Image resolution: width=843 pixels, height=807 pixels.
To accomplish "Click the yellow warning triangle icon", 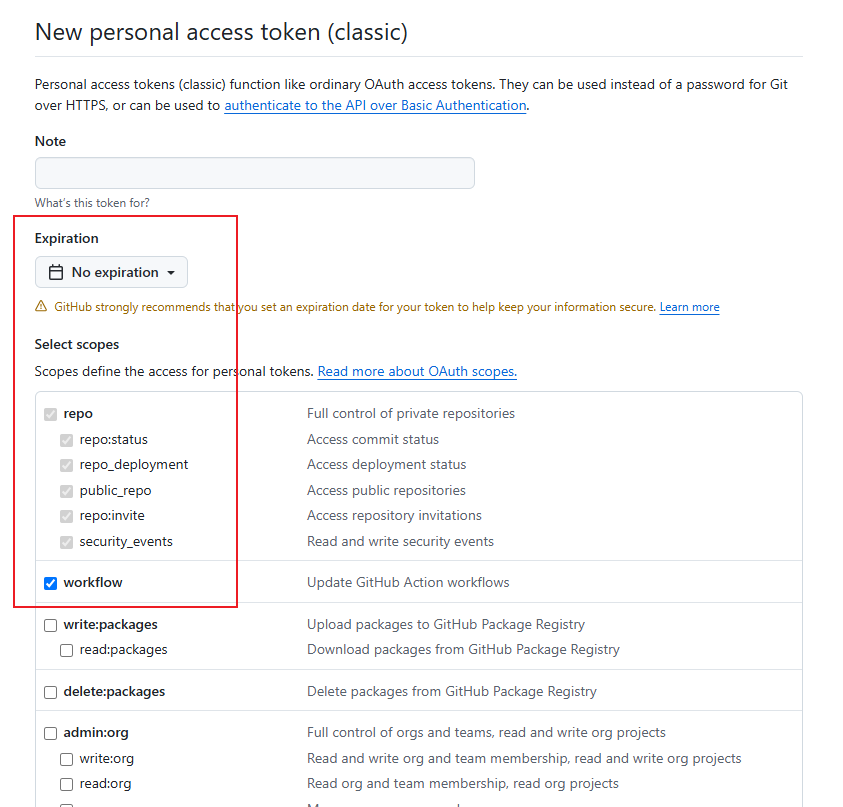I will coord(41,307).
